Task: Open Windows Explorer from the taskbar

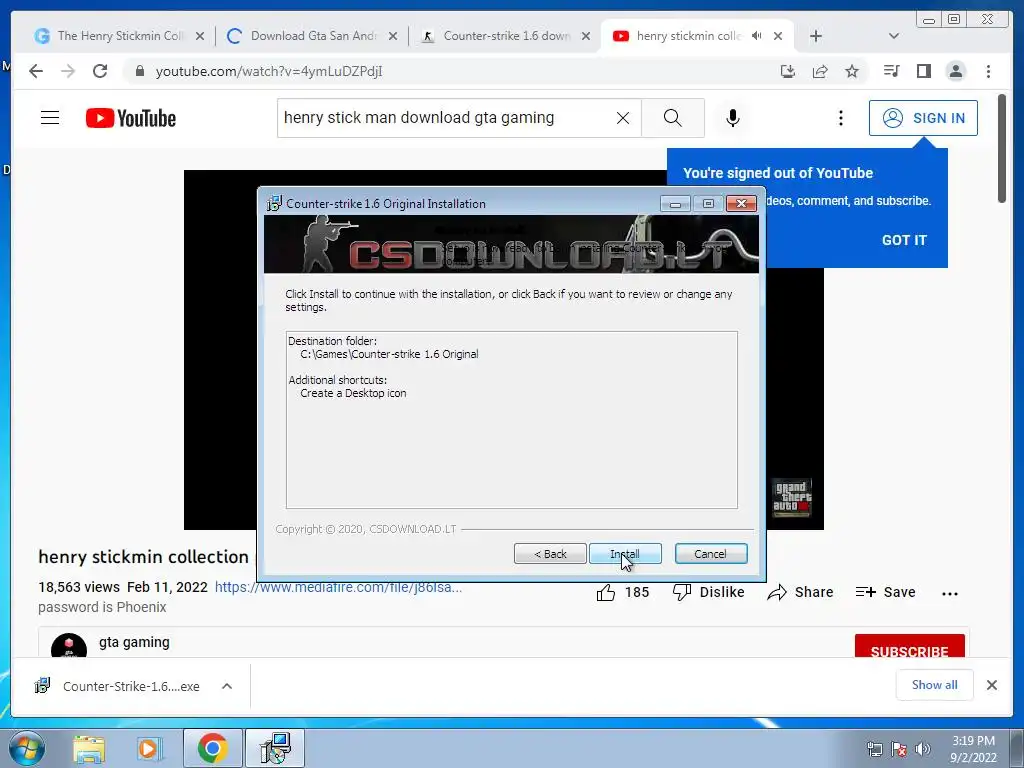Action: [x=89, y=748]
